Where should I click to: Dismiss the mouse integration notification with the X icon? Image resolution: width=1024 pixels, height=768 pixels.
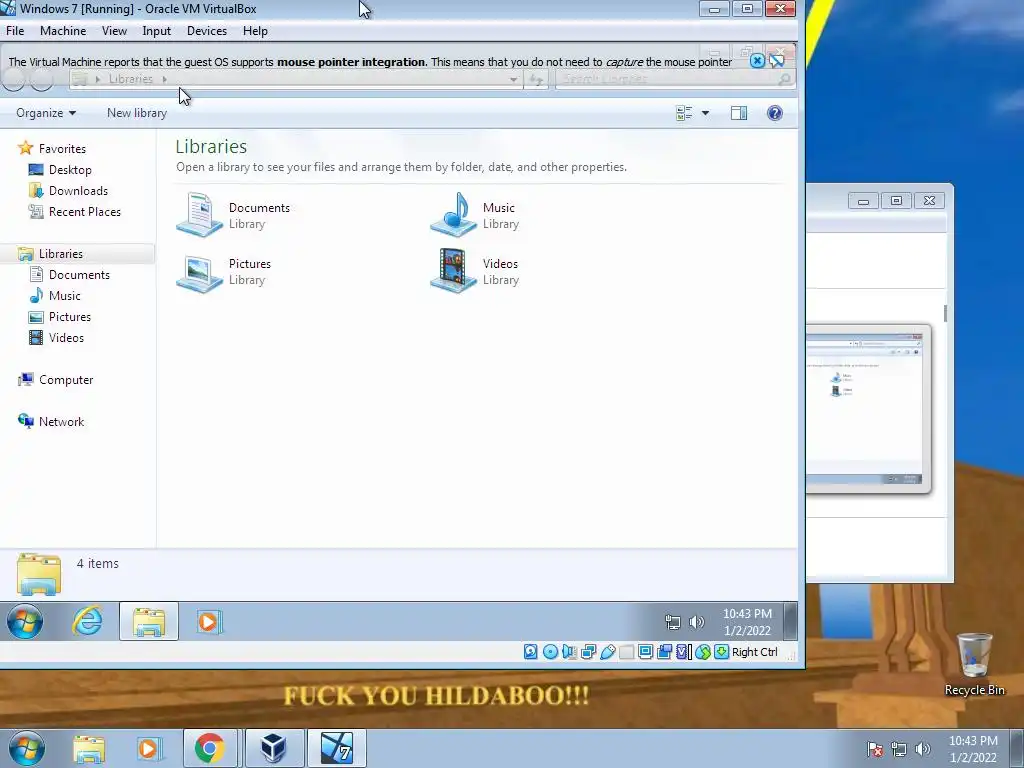point(757,61)
